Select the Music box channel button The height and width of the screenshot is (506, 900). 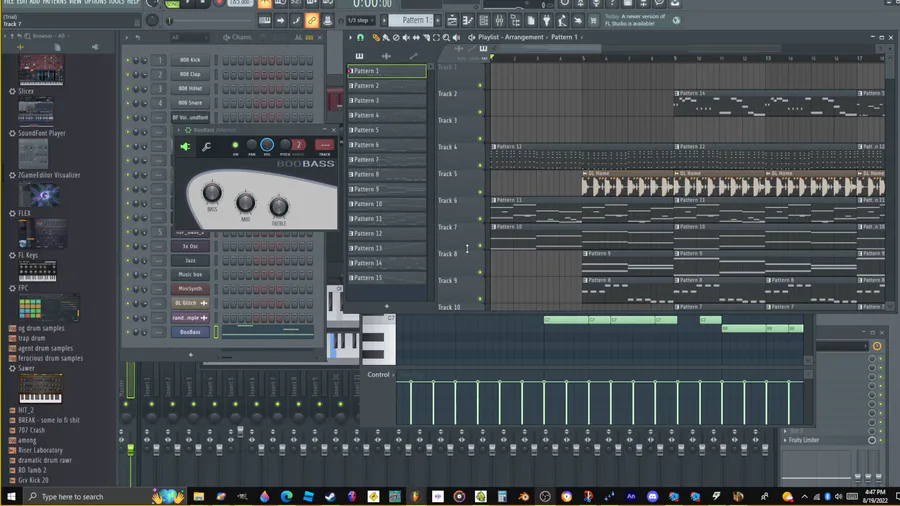(x=190, y=275)
